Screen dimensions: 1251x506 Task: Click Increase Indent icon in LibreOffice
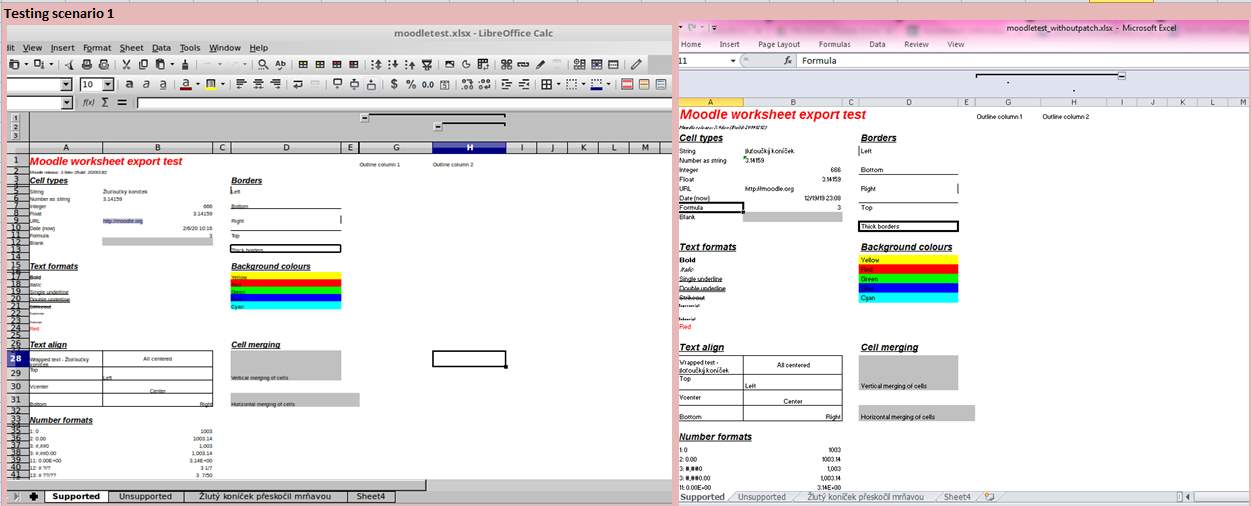[x=507, y=84]
